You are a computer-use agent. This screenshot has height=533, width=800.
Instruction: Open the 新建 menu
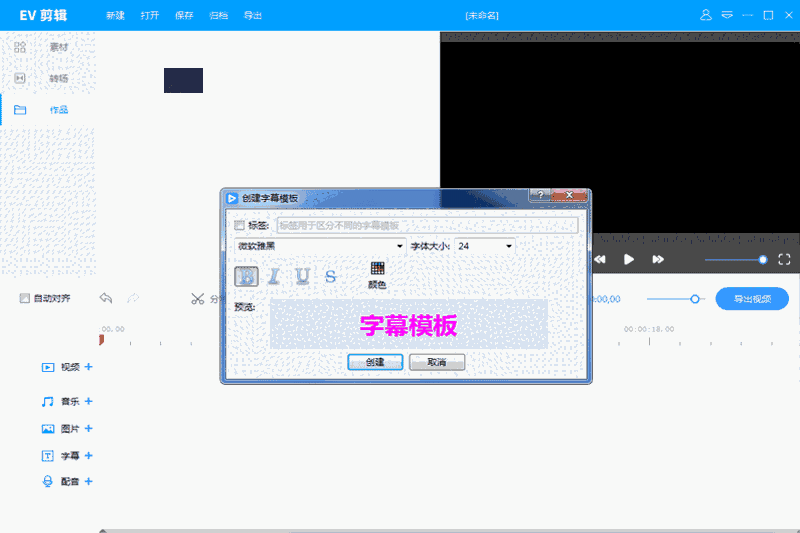[x=115, y=15]
